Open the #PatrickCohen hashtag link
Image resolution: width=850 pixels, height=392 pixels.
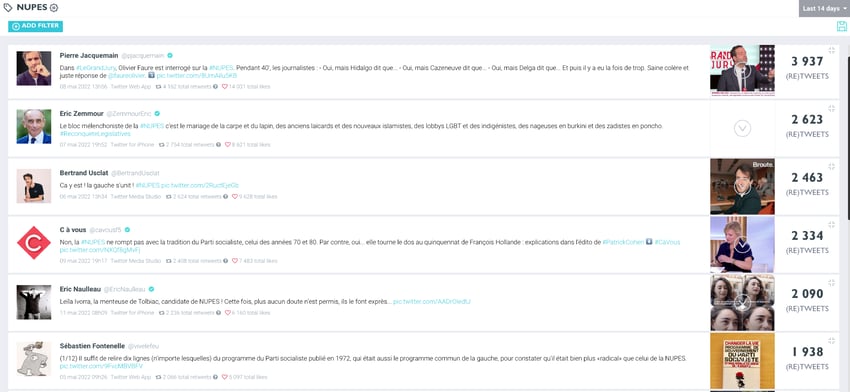(x=623, y=242)
